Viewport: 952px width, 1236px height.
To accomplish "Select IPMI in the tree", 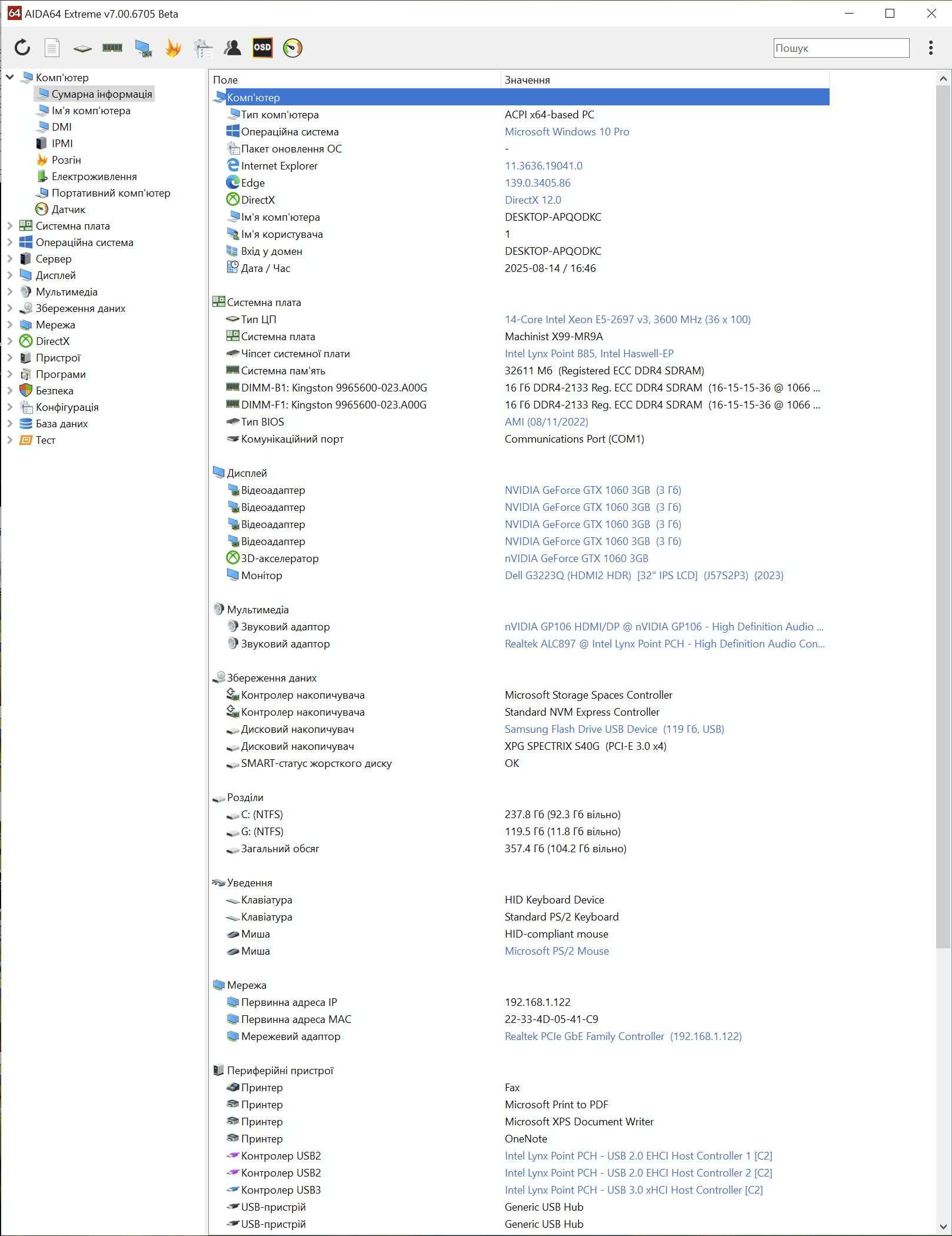I will coord(62,144).
